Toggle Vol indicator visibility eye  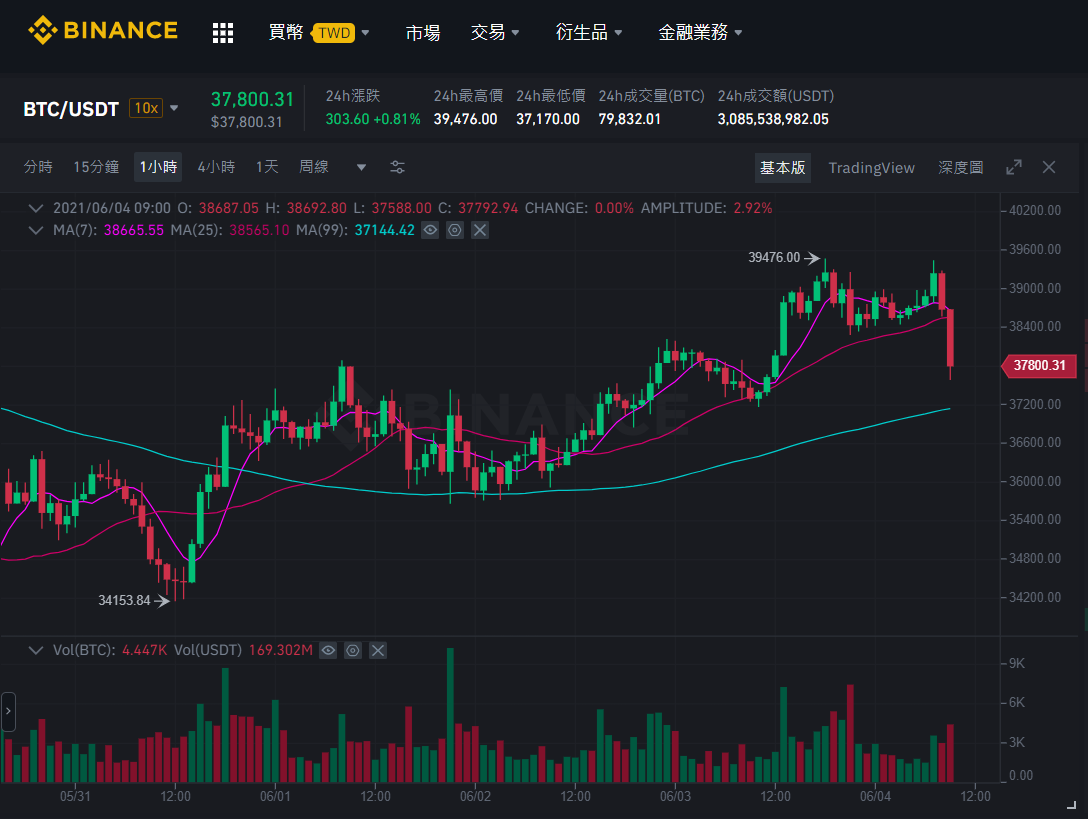(x=328, y=650)
